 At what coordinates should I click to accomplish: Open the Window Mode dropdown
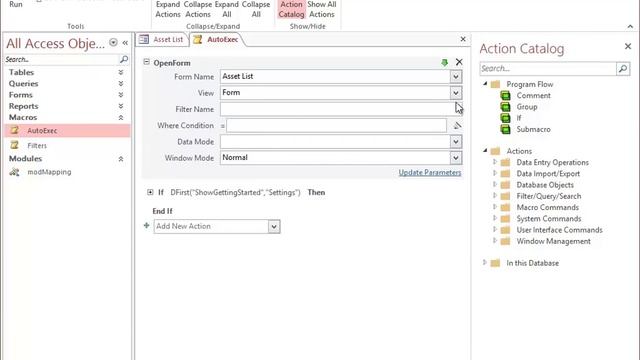pyautogui.click(x=456, y=158)
